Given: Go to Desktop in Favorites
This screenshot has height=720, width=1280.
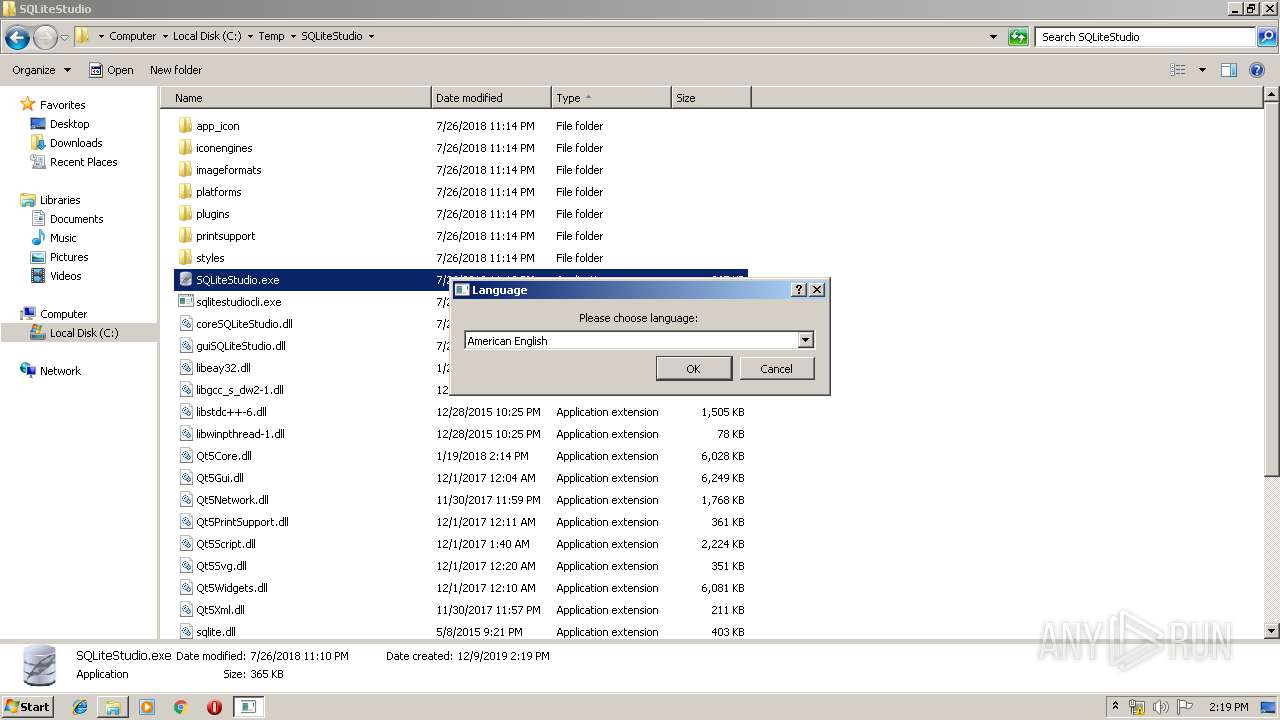Looking at the screenshot, I should click(x=69, y=124).
